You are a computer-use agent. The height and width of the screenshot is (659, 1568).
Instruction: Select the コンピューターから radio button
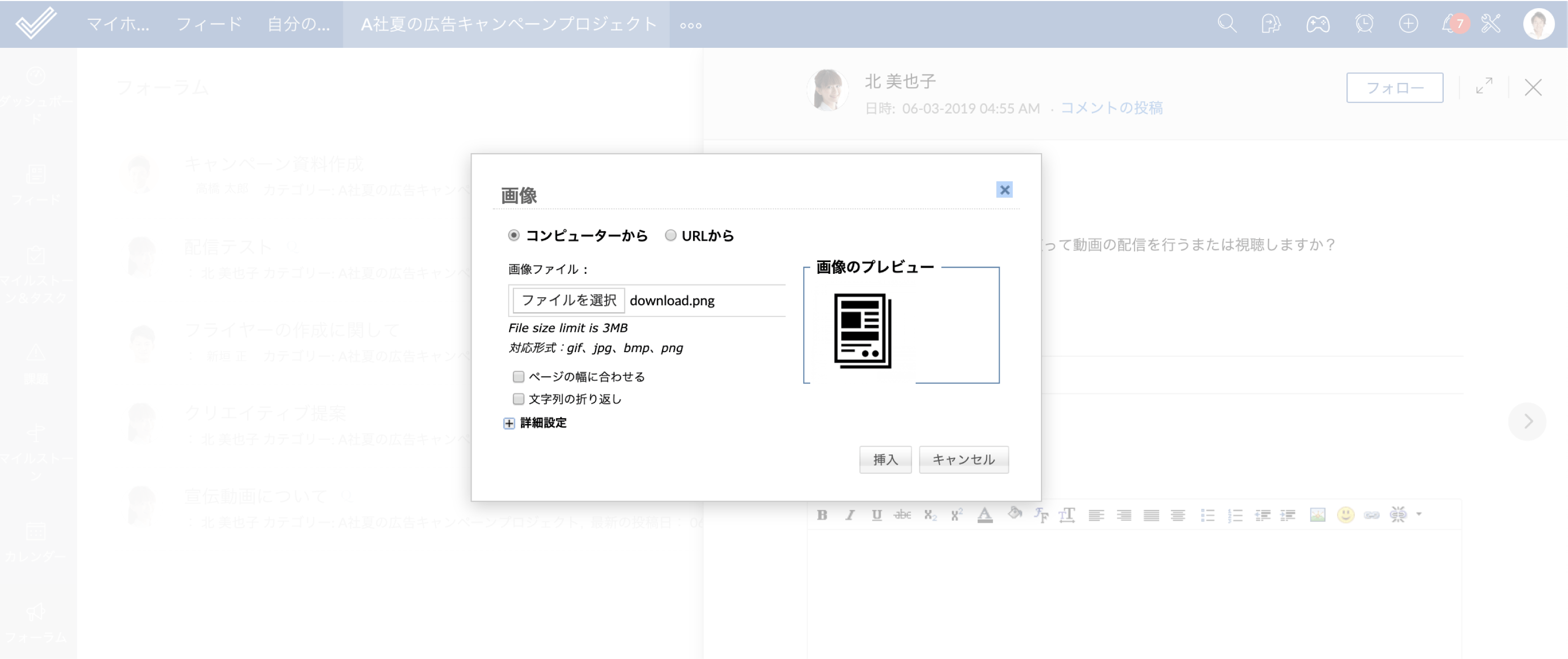click(514, 236)
